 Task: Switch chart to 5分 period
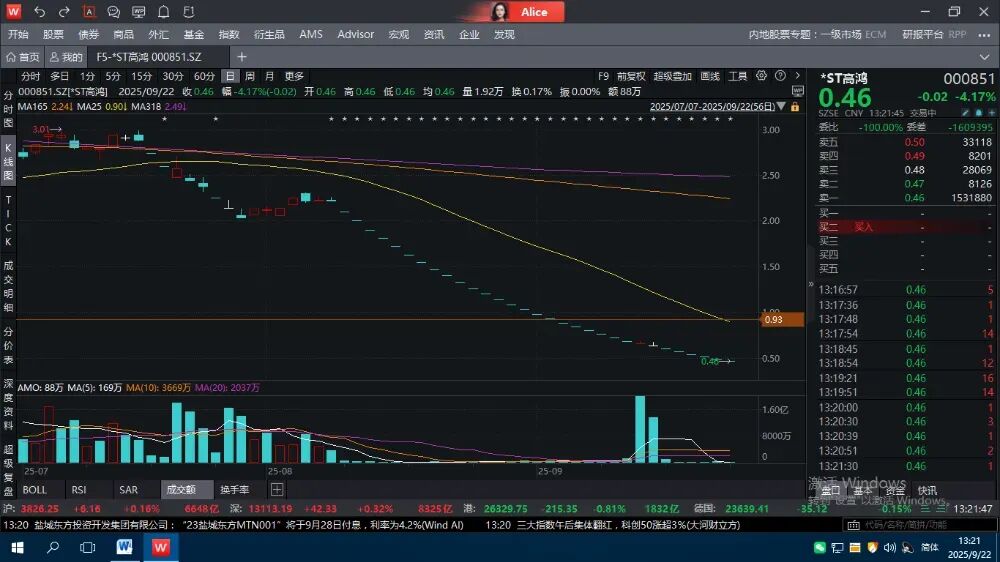coord(113,76)
